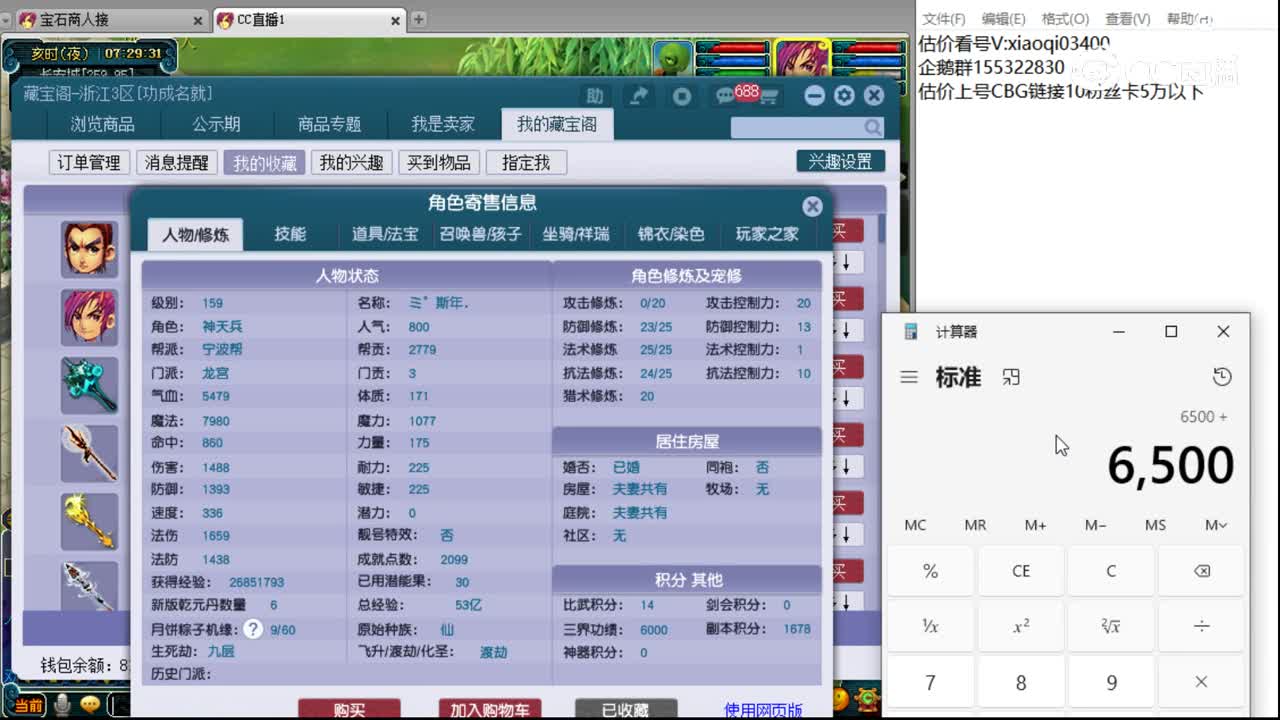Click the microphone icon in the game bar

tap(63, 704)
